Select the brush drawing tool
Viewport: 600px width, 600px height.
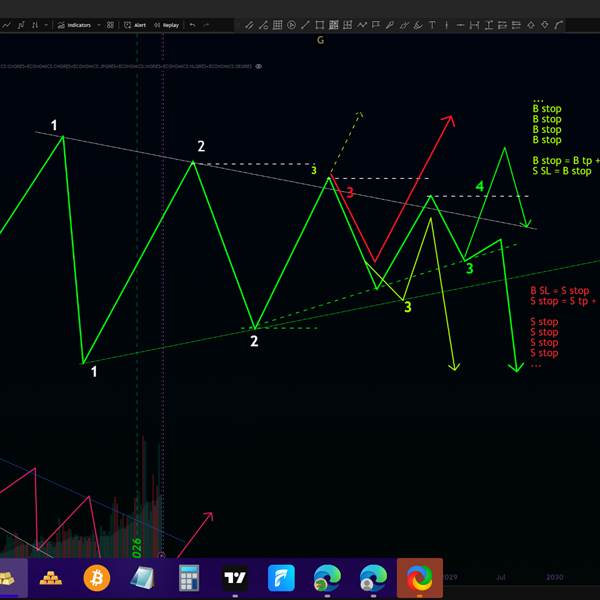pyautogui.click(x=390, y=25)
